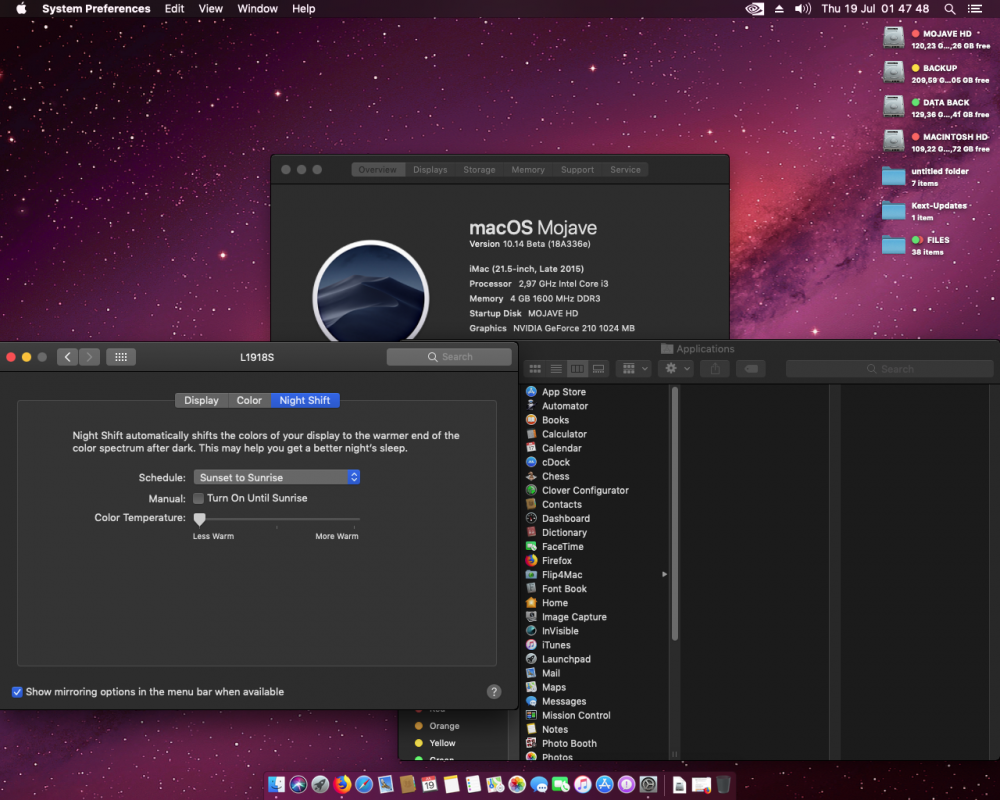
Task: Open the Help menu
Action: (304, 9)
